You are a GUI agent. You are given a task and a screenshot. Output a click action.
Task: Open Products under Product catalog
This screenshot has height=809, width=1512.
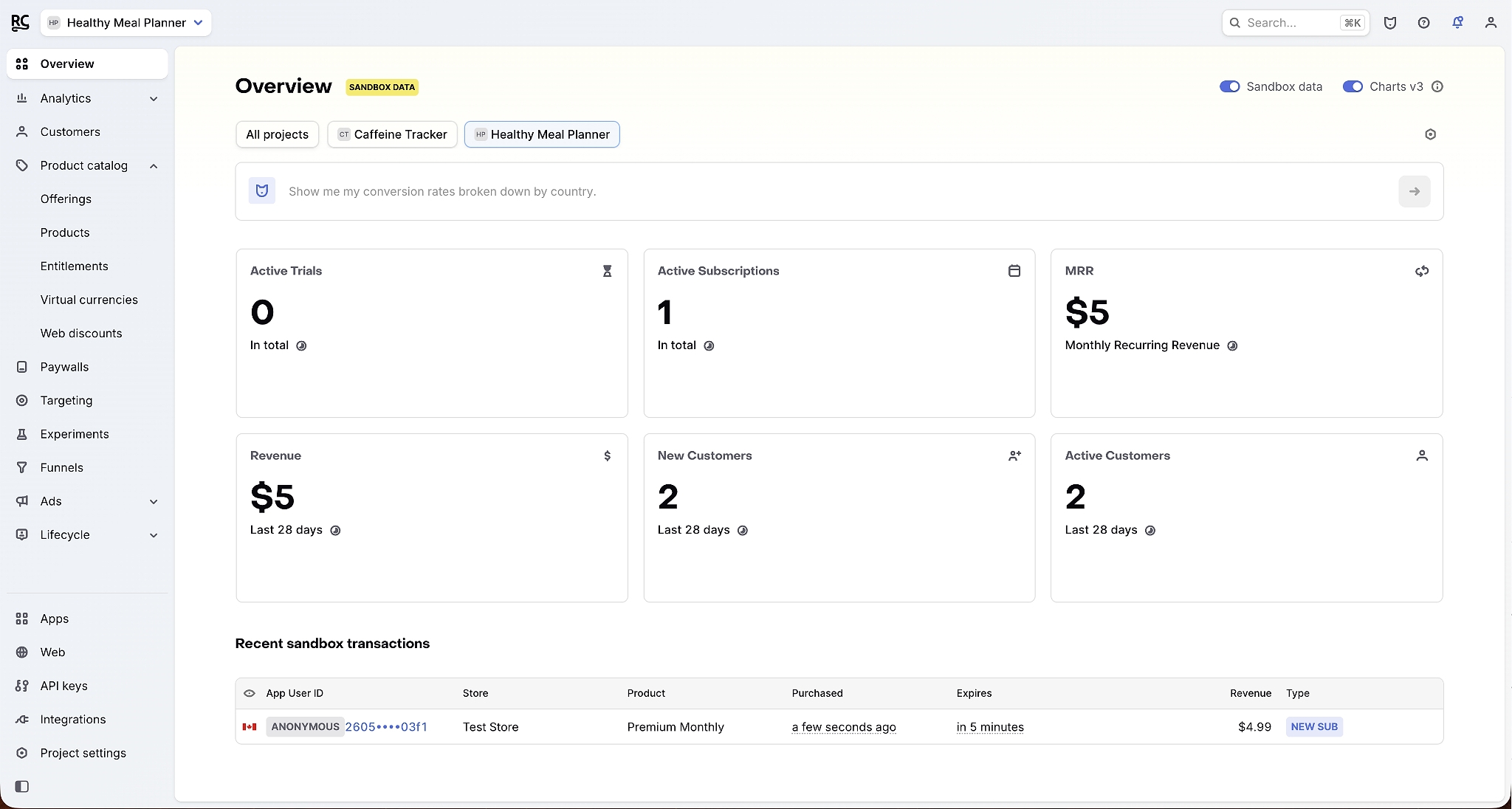coord(65,233)
